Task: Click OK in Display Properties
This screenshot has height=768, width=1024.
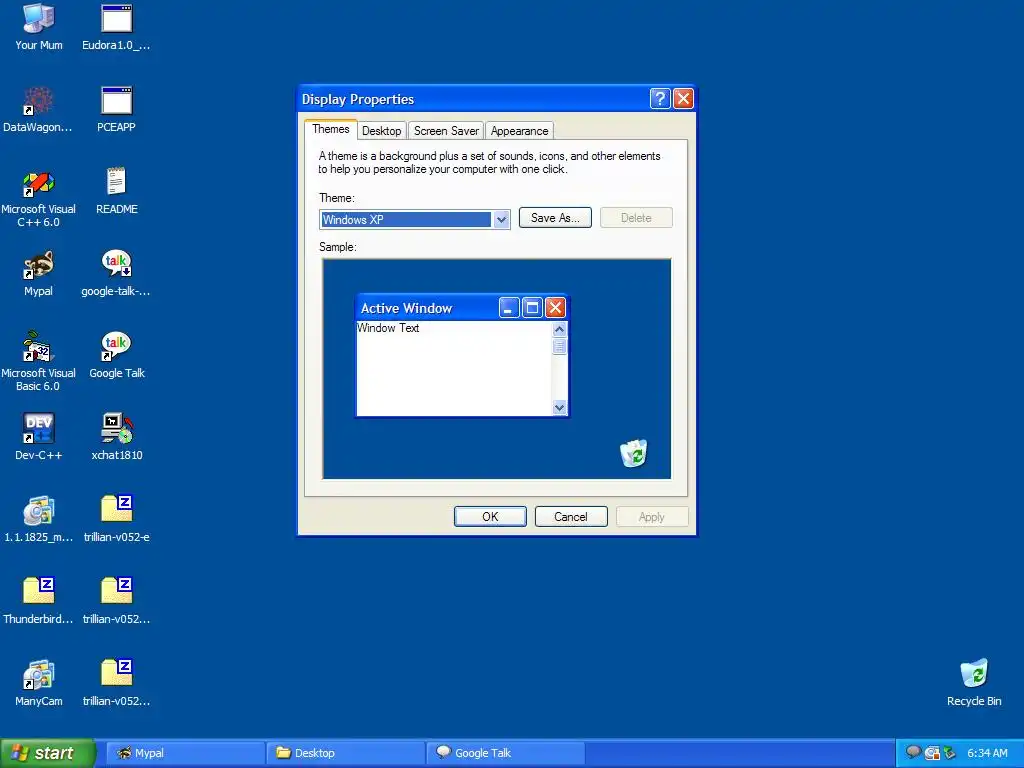Action: coord(490,517)
